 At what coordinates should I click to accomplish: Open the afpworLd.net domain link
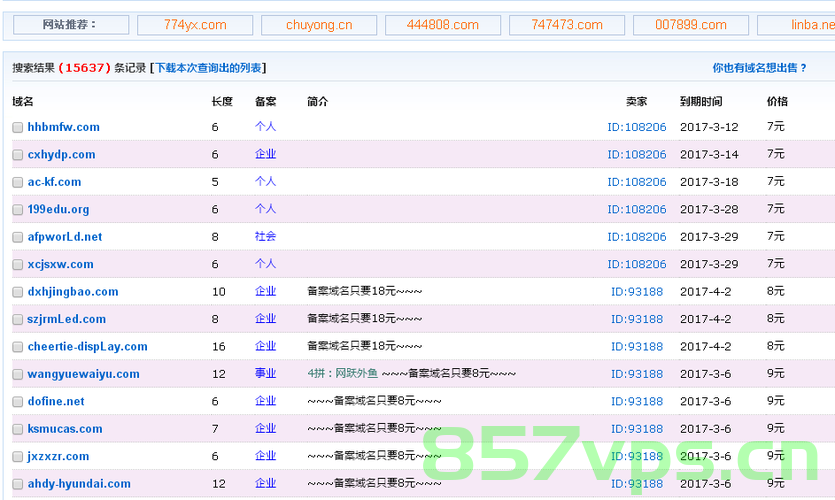click(64, 237)
